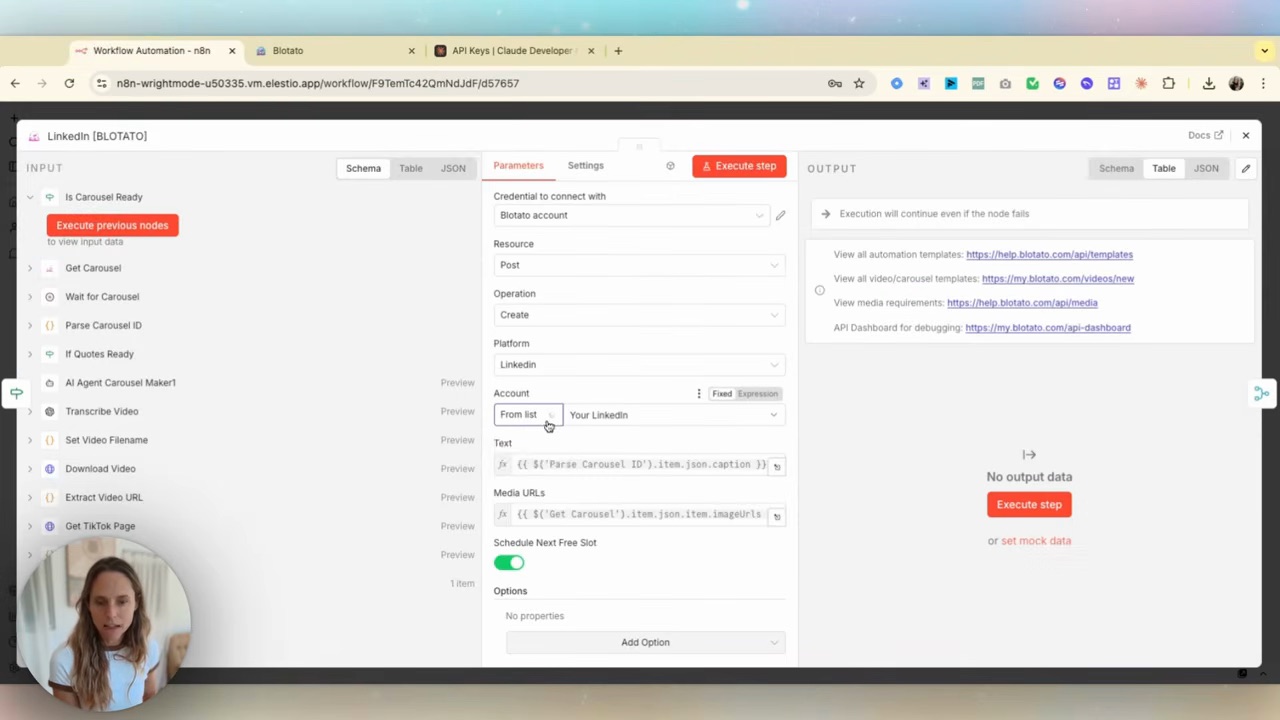This screenshot has height=720, width=1280.
Task: Open the help.blotato.com/api/media link
Action: pos(1022,303)
